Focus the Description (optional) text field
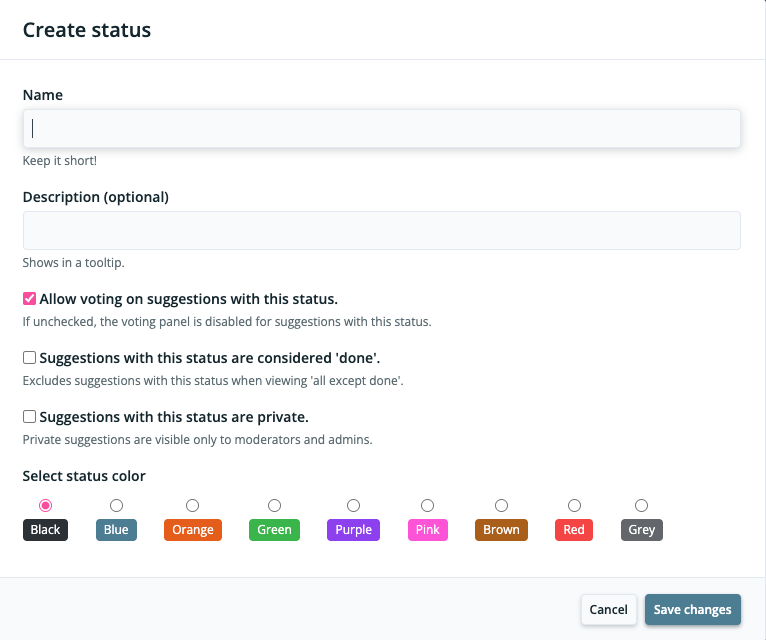 [381, 230]
